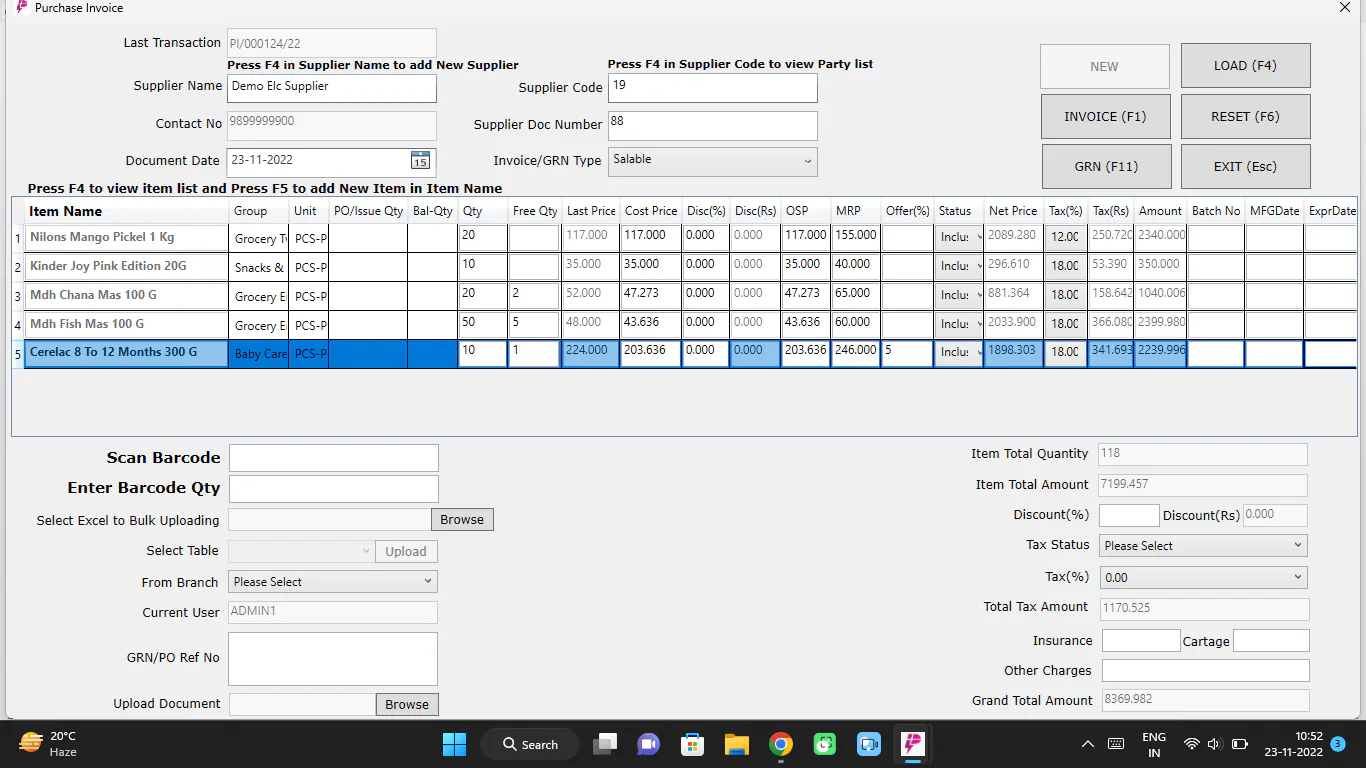Open Microsoft Store from the taskbar

point(692,744)
